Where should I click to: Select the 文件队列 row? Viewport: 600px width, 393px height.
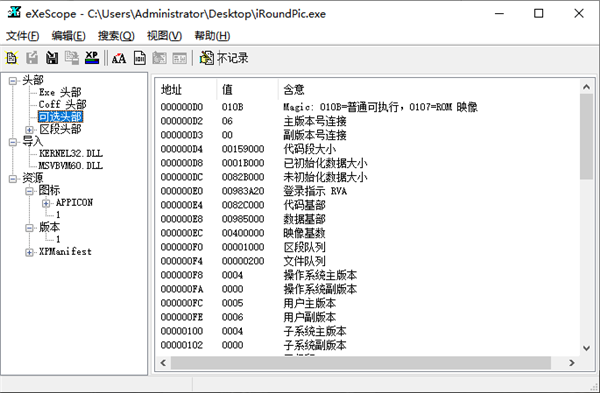tap(367, 261)
